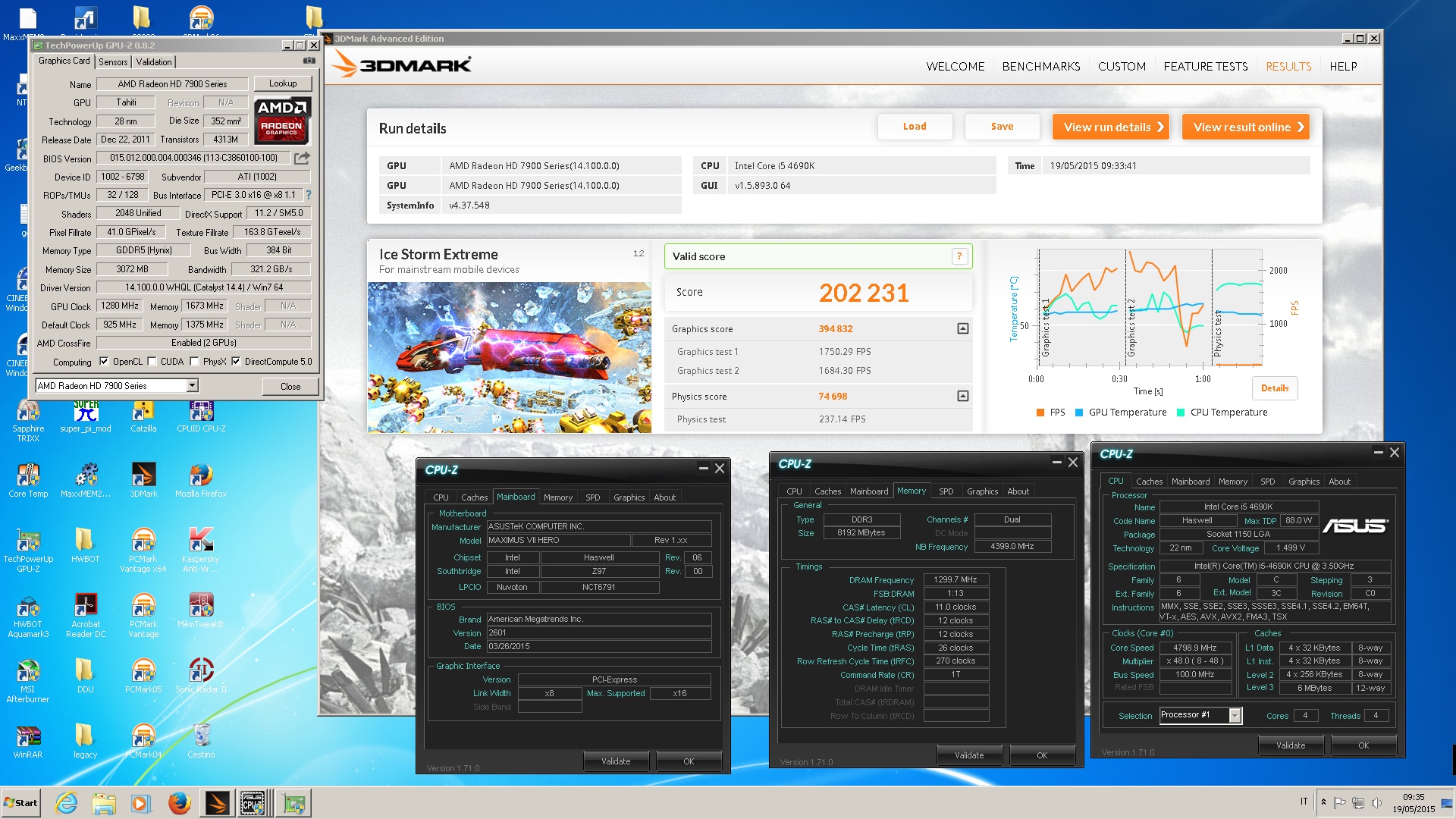Click the CPU Temperature green legend swatch
Image resolution: width=1456 pixels, height=819 pixels.
1181,413
